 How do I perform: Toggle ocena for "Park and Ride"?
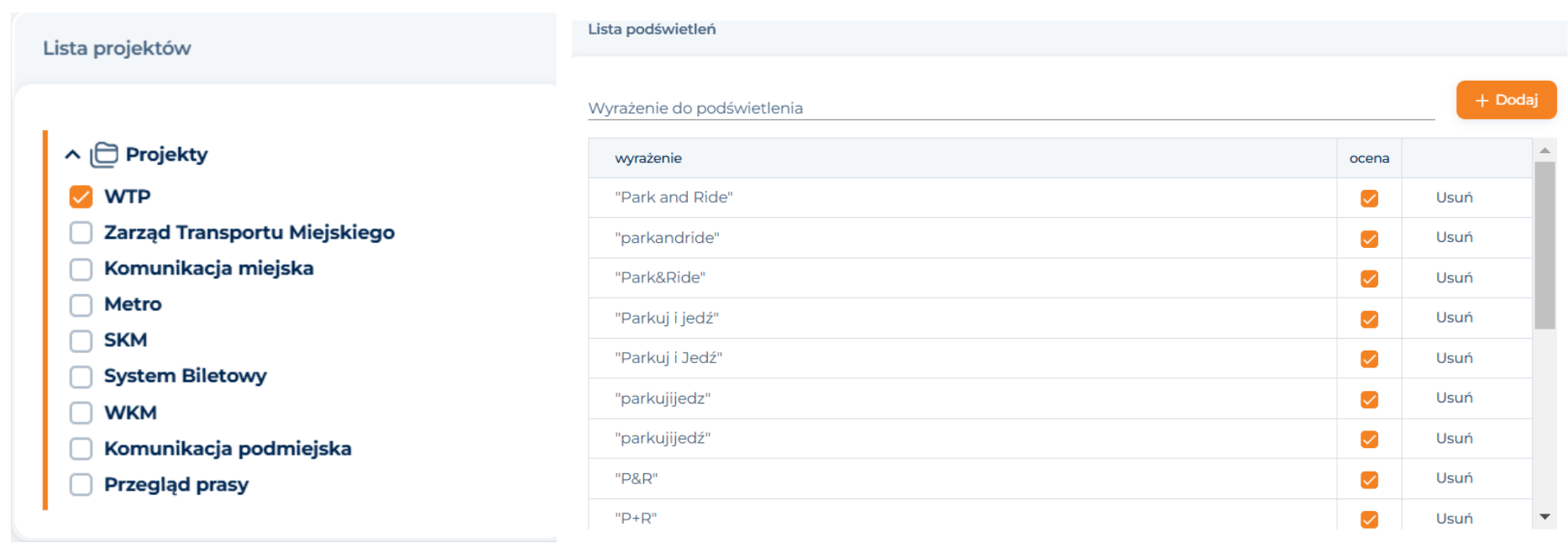pos(1369,198)
